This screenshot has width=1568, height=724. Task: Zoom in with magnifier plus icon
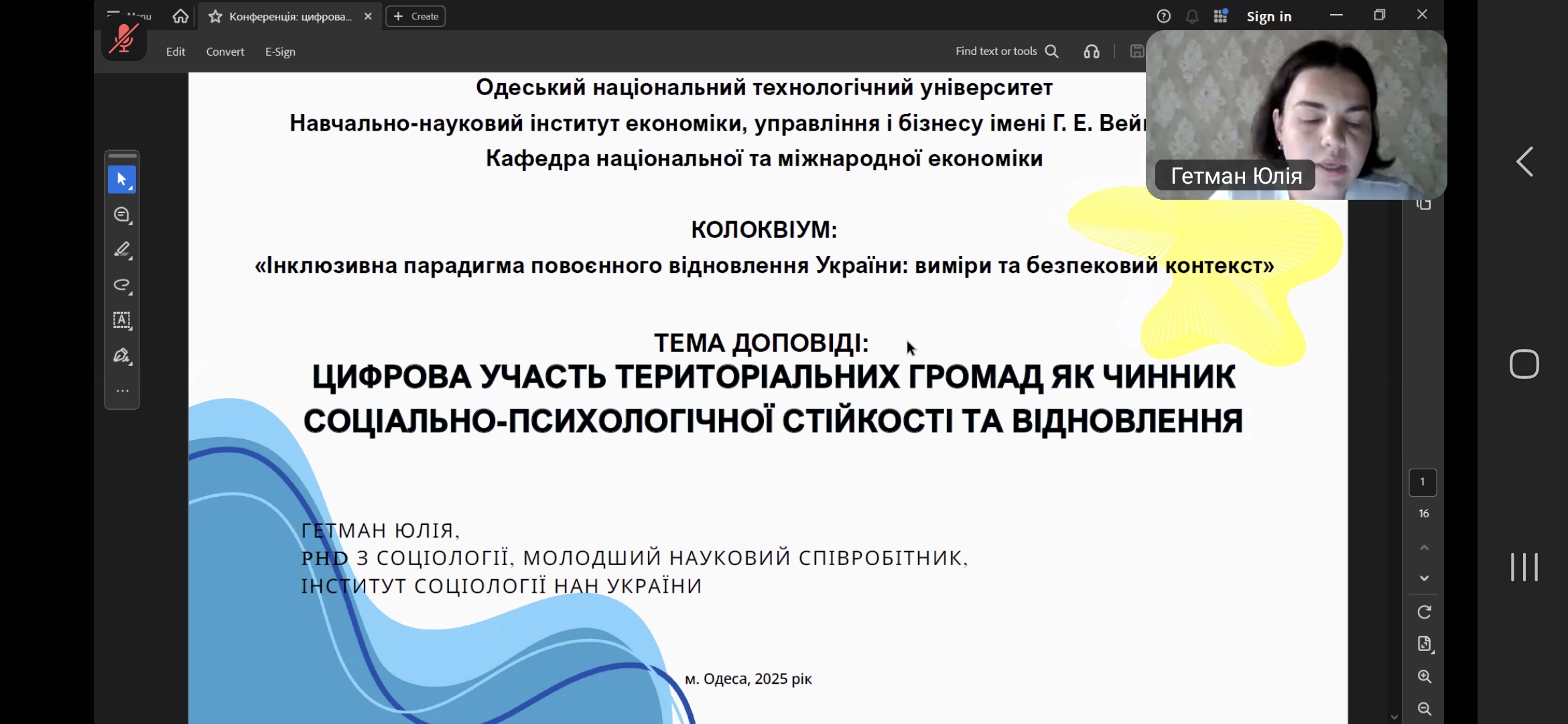[1424, 676]
